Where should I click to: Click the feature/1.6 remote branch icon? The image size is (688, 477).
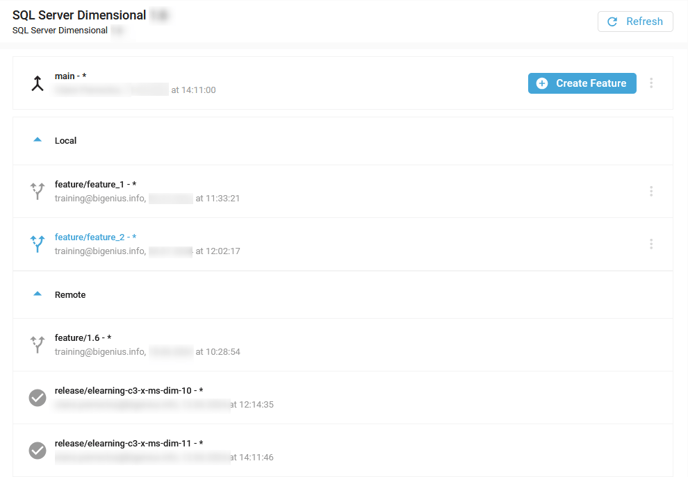[x=37, y=345]
